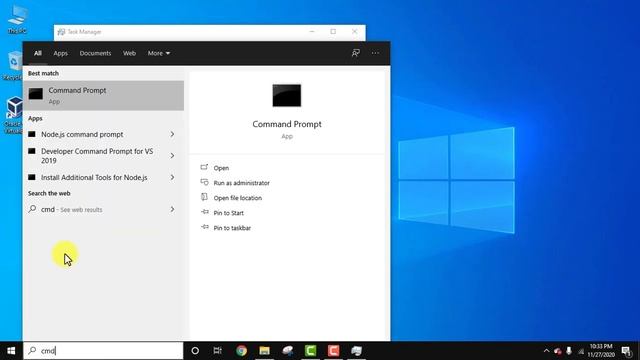The width and height of the screenshot is (640, 360).
Task: Switch to the Apps search tab
Action: [60, 53]
